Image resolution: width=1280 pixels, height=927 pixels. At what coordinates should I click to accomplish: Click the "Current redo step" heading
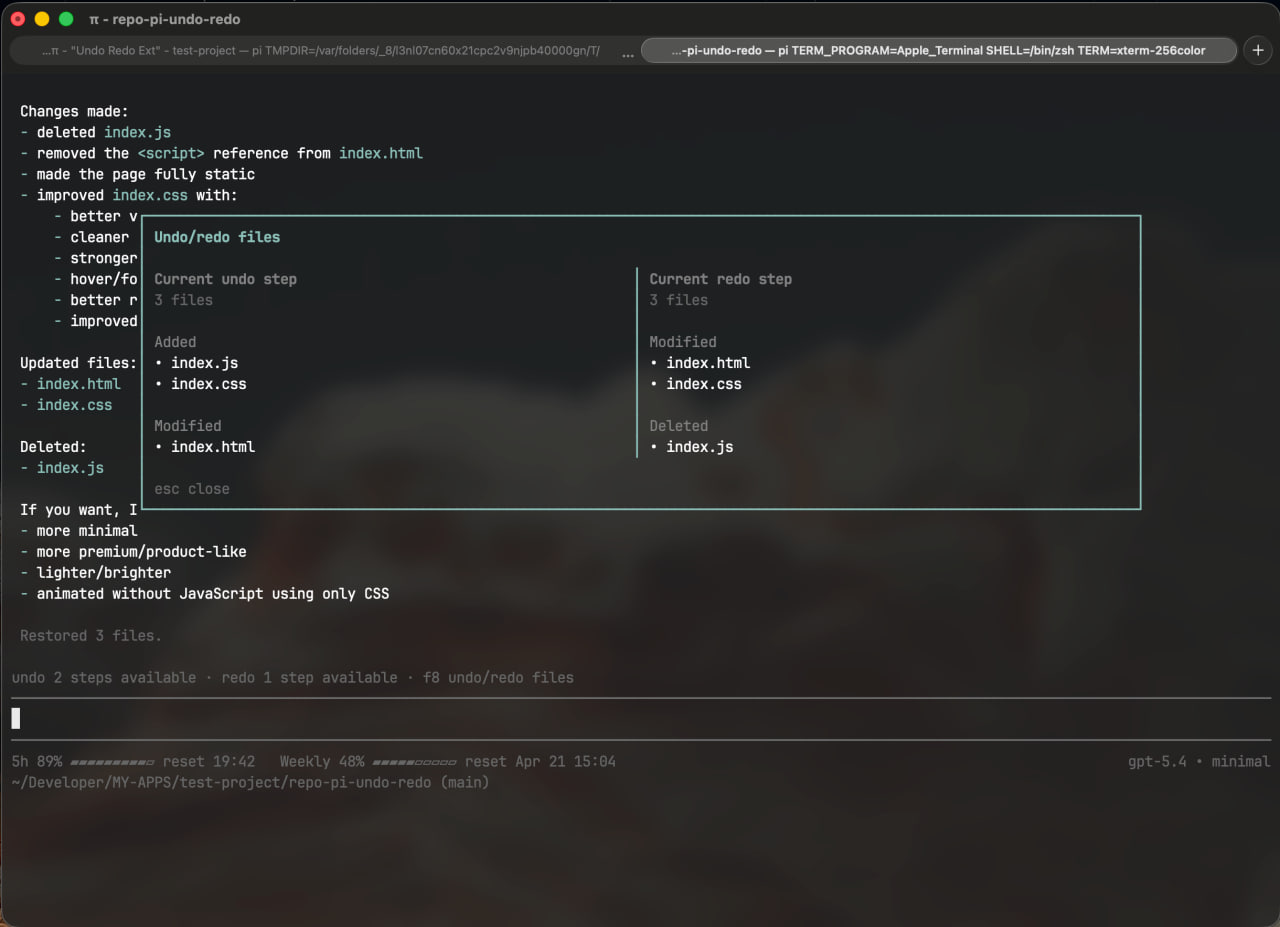click(720, 279)
